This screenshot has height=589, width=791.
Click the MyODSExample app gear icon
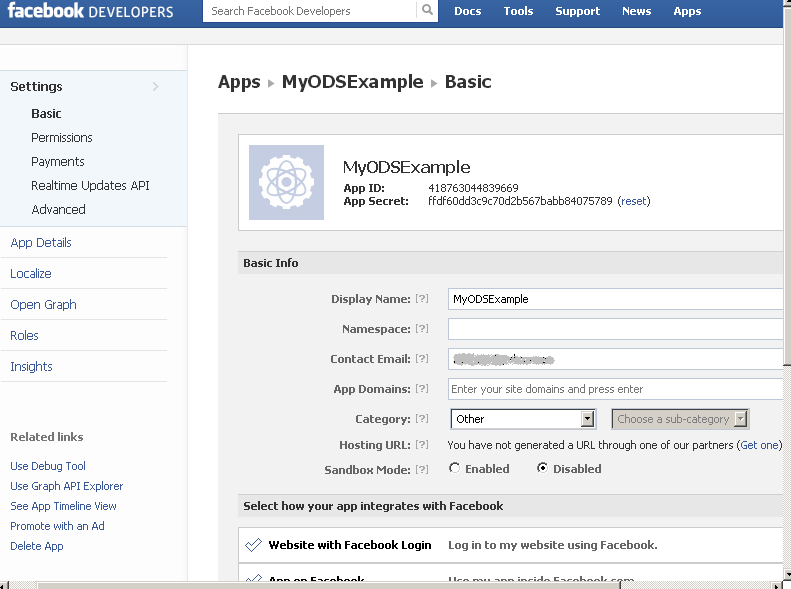coord(286,182)
